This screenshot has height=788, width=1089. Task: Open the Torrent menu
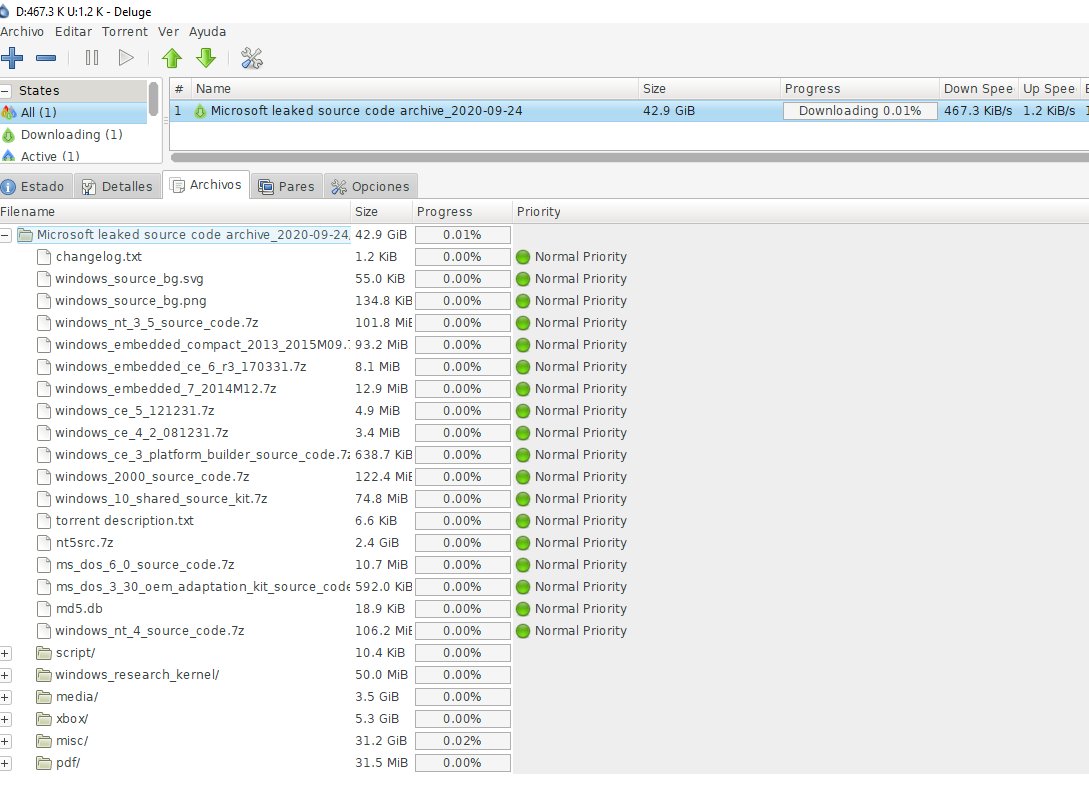[x=124, y=31]
